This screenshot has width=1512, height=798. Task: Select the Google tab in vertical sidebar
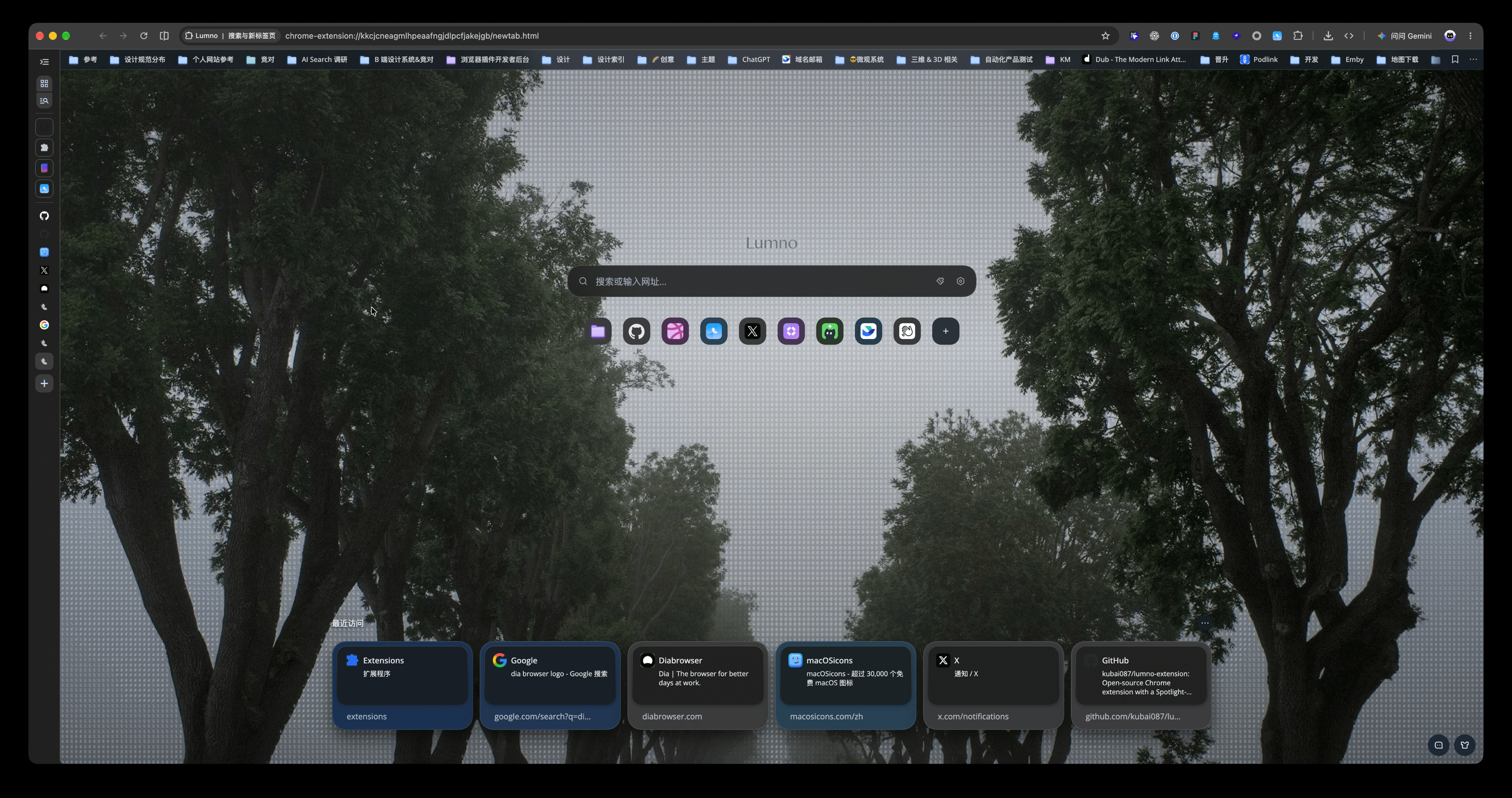pos(44,325)
